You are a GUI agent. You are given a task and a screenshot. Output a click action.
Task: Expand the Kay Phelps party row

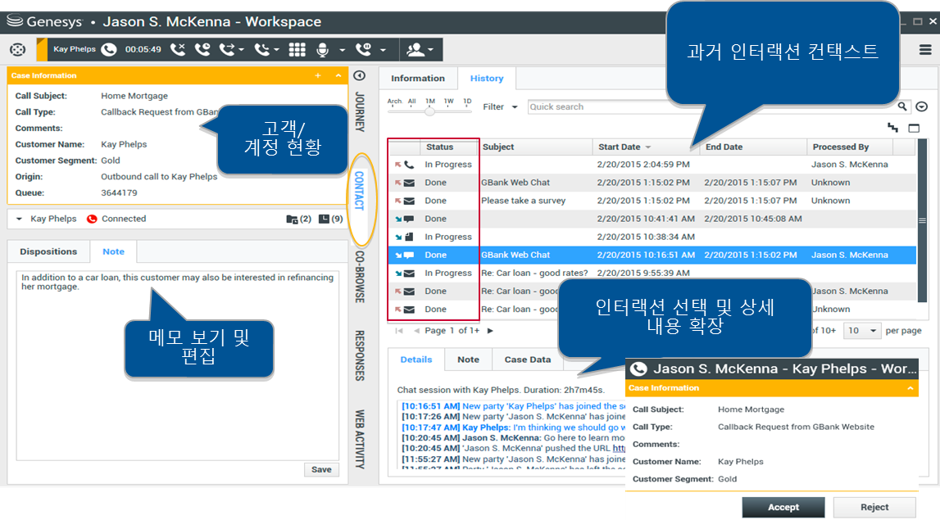[20, 218]
